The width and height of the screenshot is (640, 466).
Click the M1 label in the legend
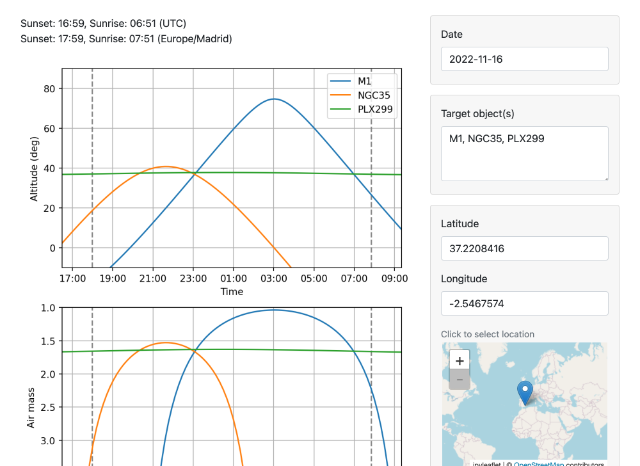365,80
